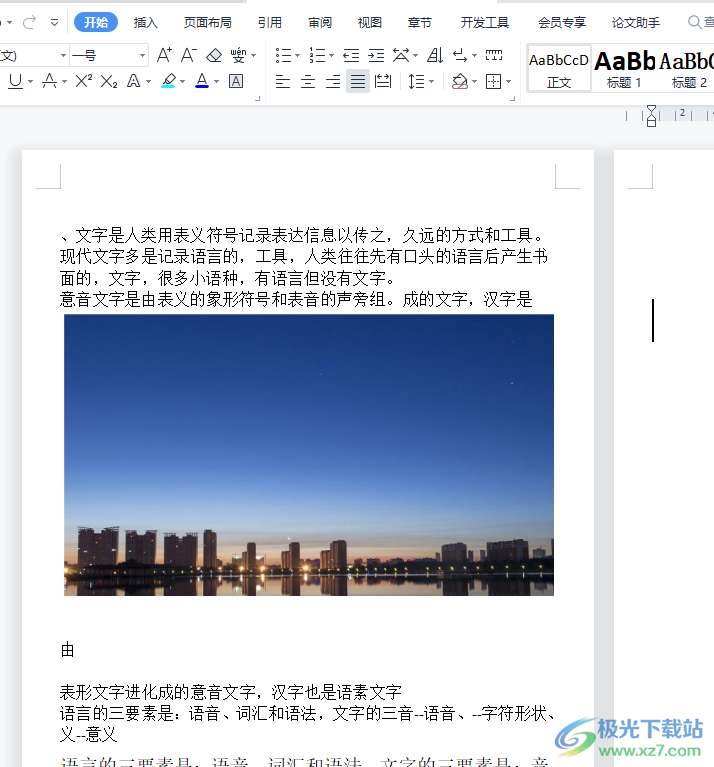Toggle superscript X² formatting
The image size is (714, 767).
pyautogui.click(x=84, y=81)
